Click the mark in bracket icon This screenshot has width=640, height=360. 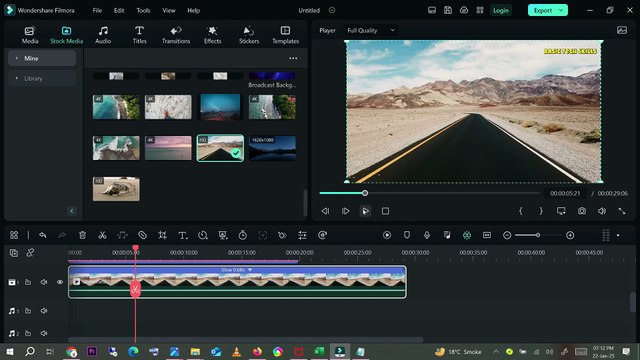(520, 211)
